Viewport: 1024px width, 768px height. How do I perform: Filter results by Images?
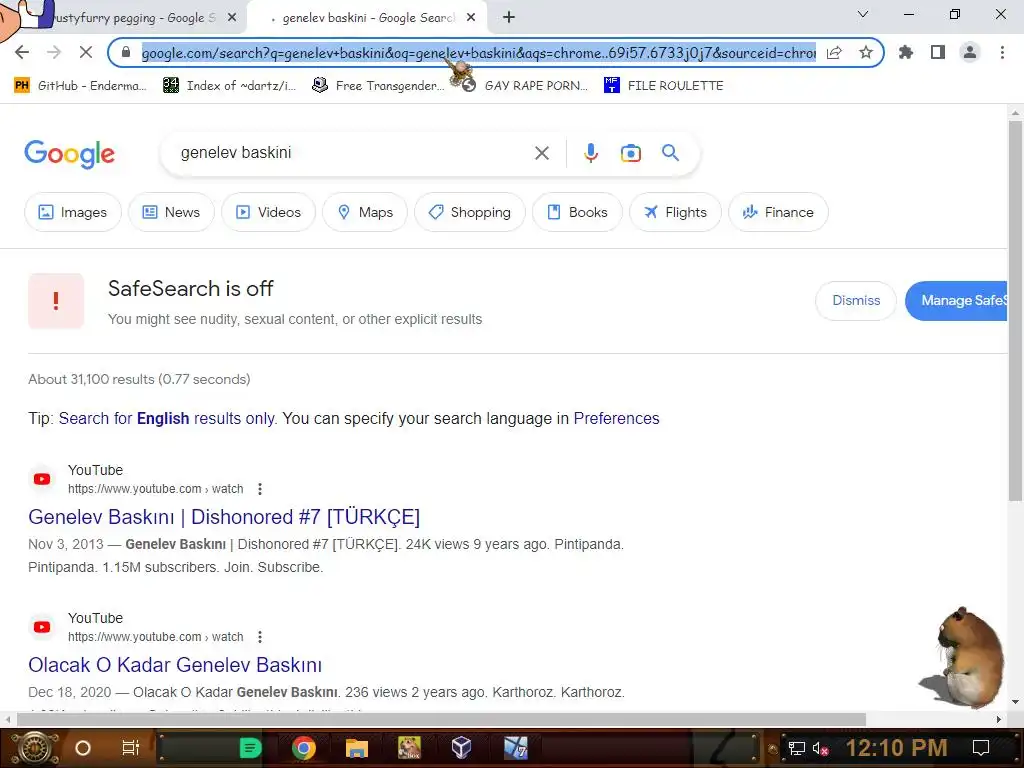(73, 212)
